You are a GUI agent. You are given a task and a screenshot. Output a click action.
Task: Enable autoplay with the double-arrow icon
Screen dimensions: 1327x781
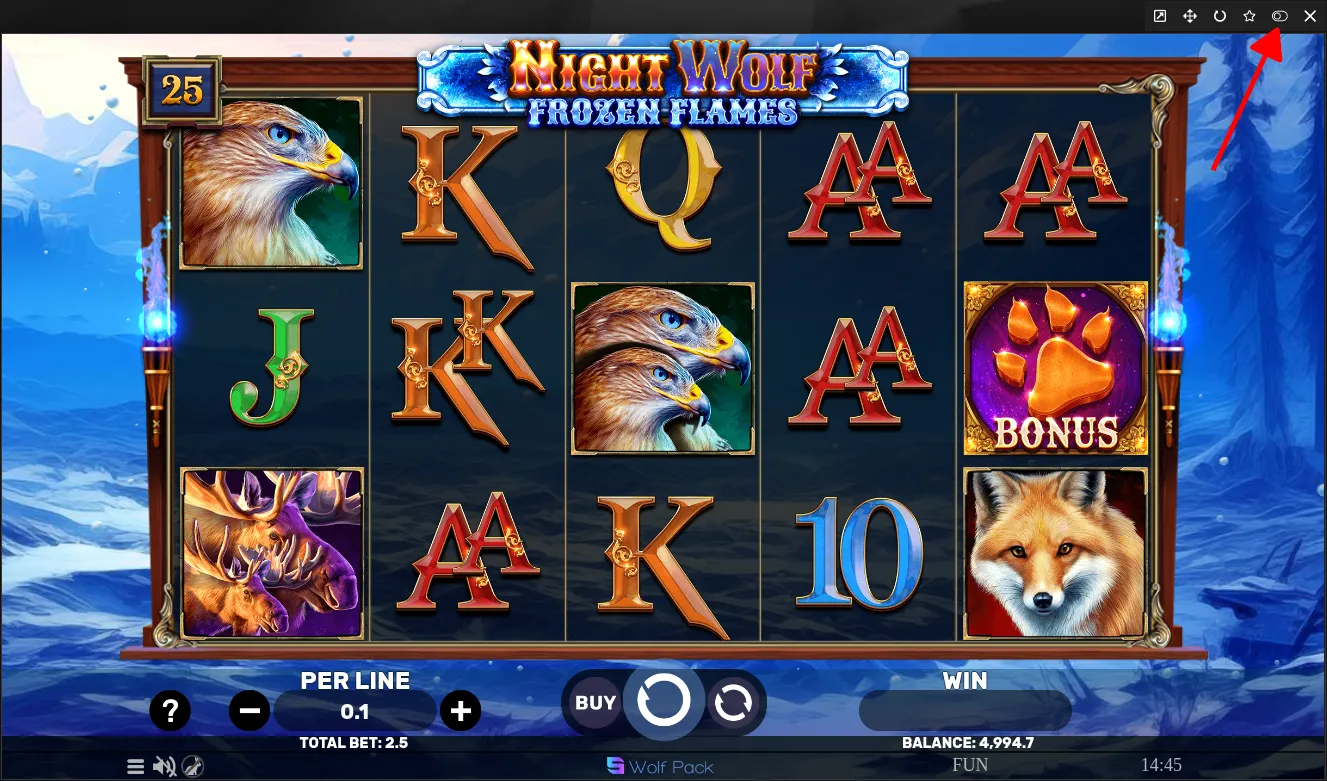click(x=733, y=704)
